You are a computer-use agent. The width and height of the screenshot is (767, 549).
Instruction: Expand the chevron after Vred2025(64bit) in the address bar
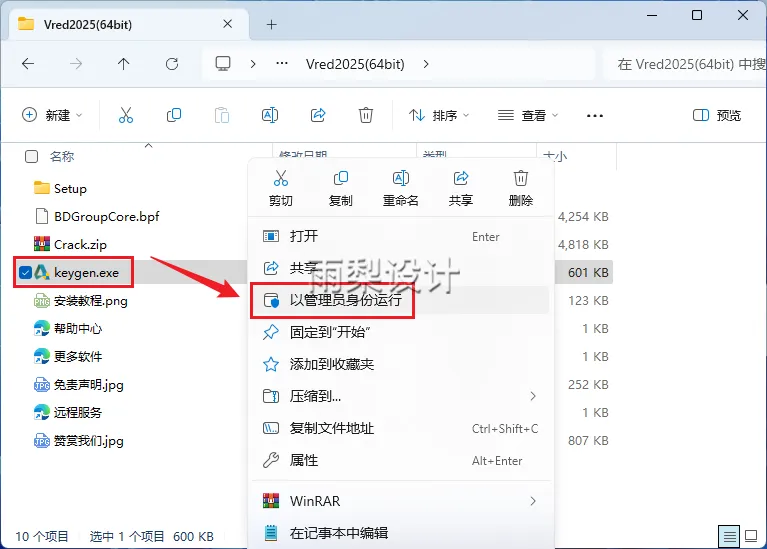pyautogui.click(x=426, y=64)
